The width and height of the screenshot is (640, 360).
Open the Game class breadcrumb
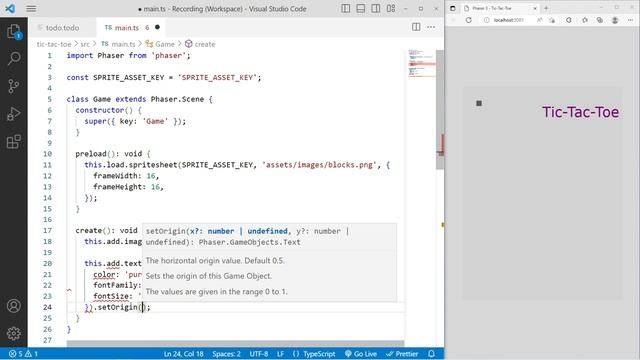[x=160, y=44]
